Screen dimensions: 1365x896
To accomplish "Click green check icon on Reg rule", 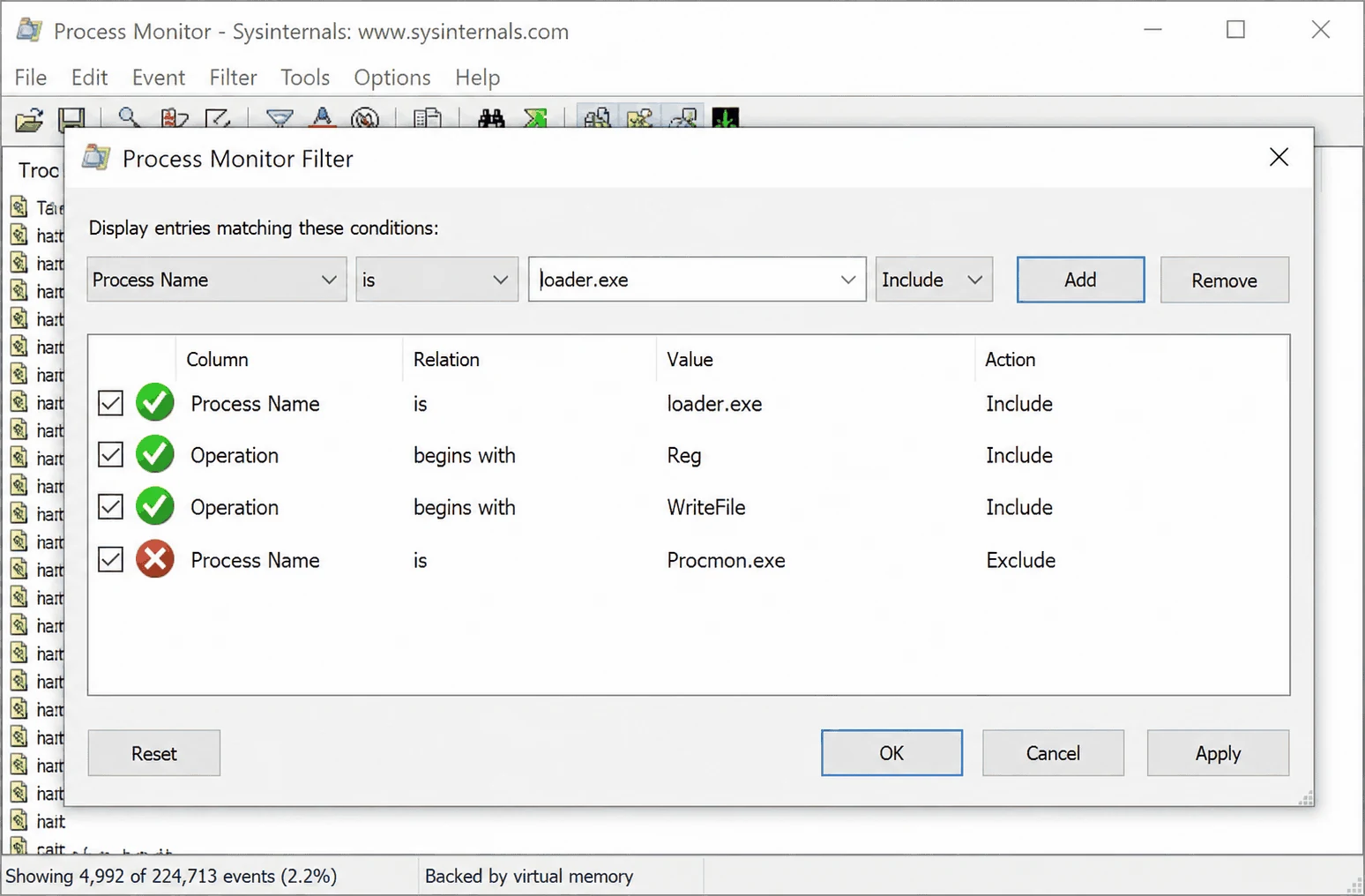I will [x=155, y=454].
